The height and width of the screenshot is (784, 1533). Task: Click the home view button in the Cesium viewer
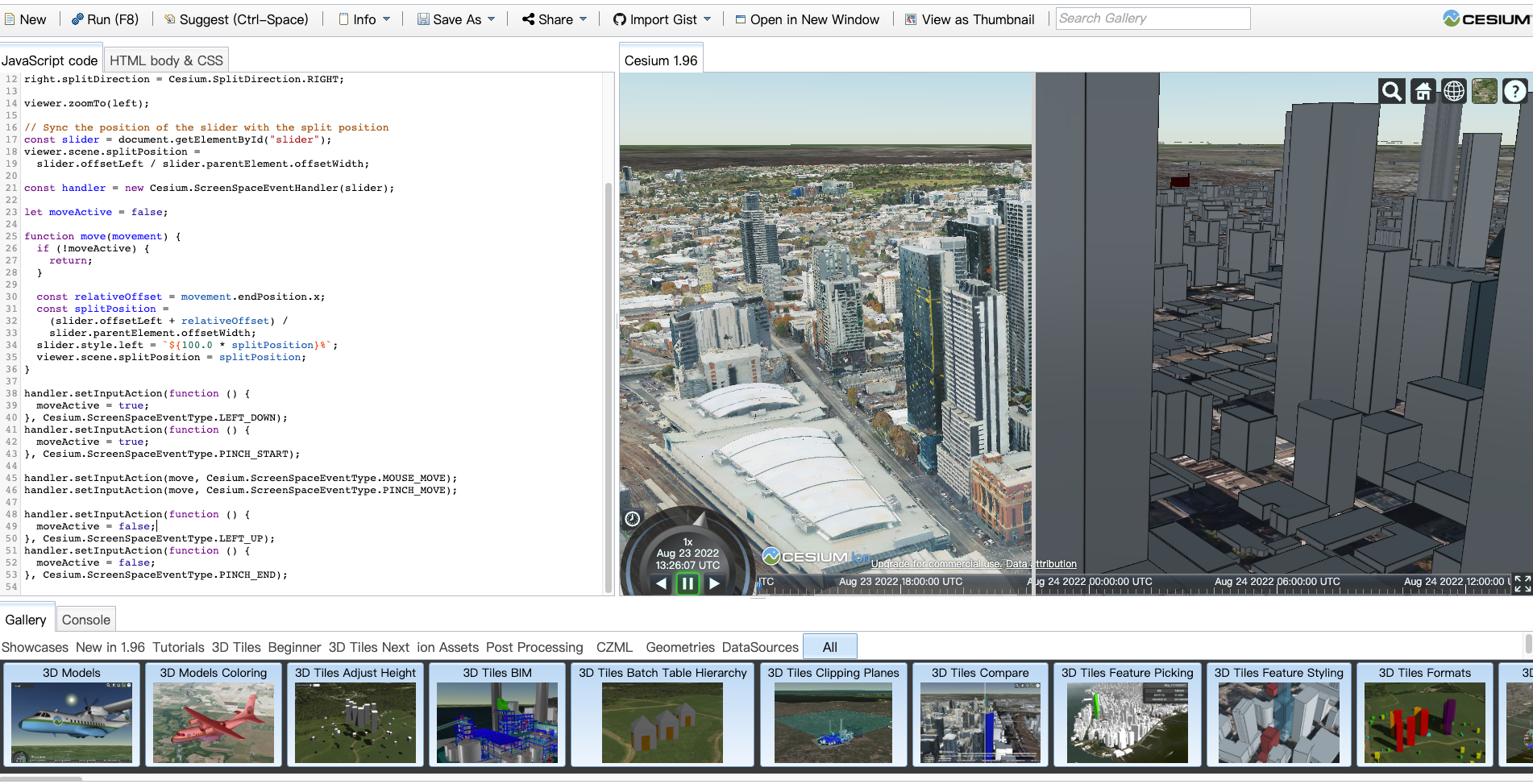(1423, 91)
